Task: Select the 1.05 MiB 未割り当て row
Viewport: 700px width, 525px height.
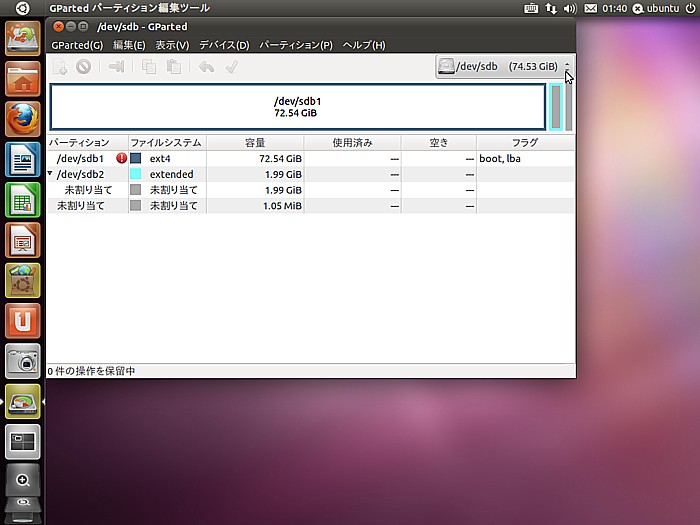Action: pos(311,205)
